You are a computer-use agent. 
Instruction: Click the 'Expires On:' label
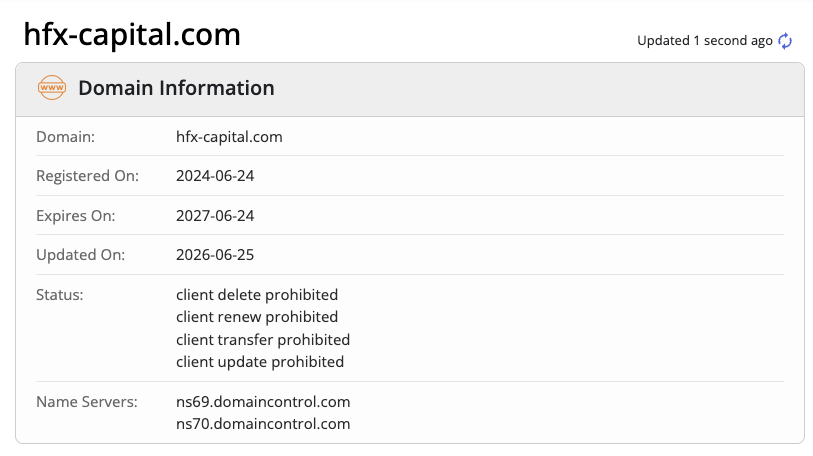pos(76,216)
